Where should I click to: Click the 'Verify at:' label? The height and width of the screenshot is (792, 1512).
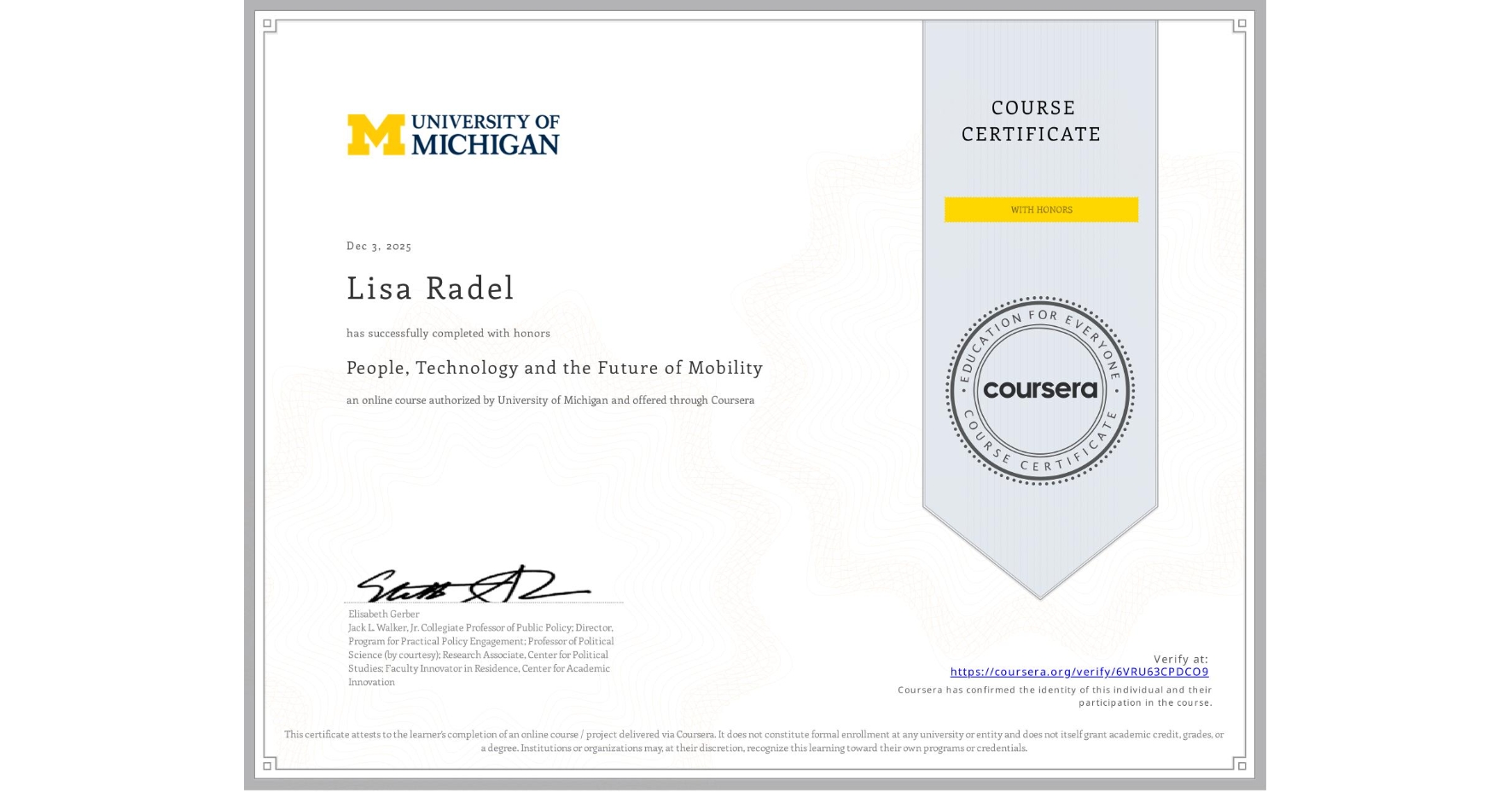[1181, 659]
